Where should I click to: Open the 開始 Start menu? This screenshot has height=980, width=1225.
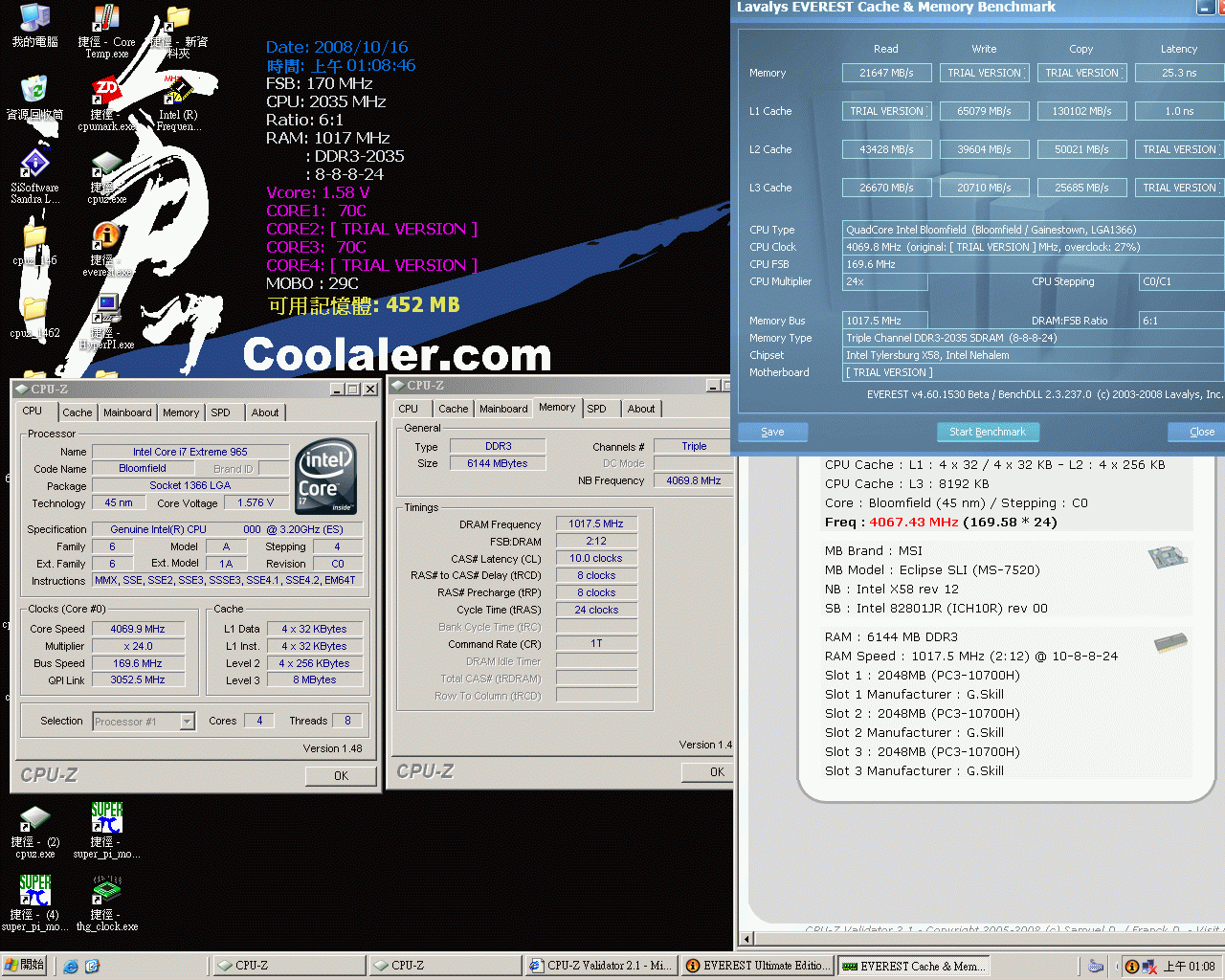25,966
